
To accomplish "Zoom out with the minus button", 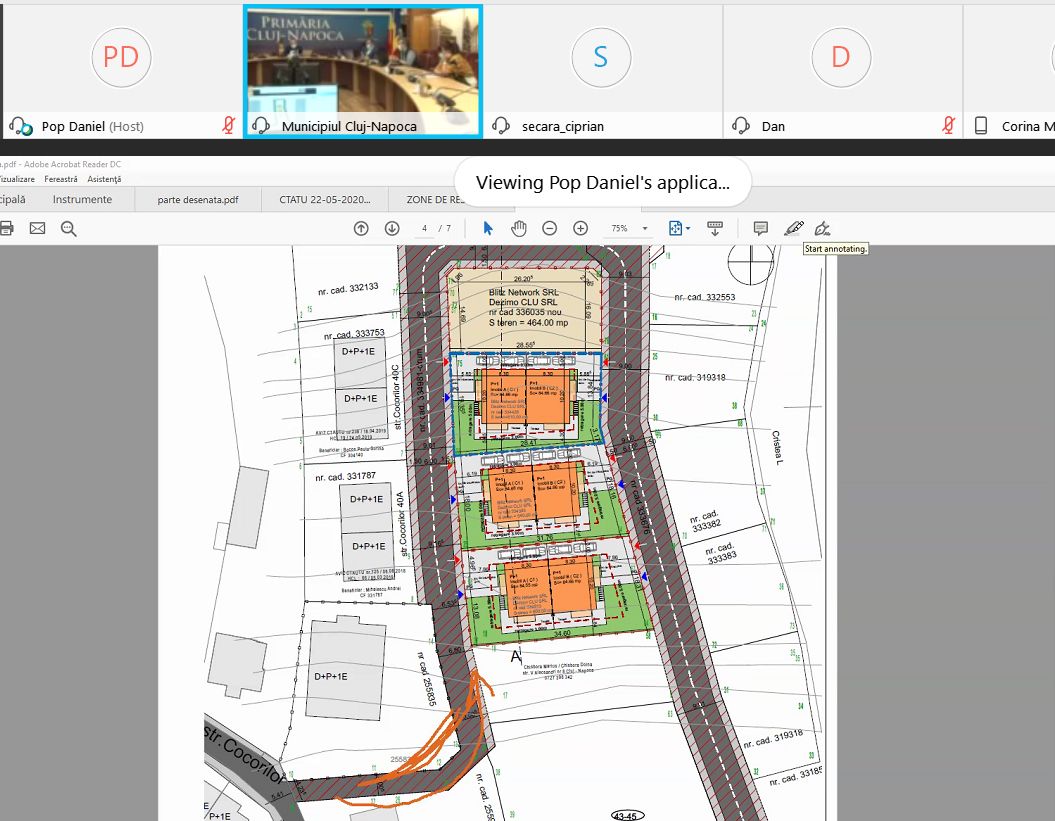I will tap(549, 228).
